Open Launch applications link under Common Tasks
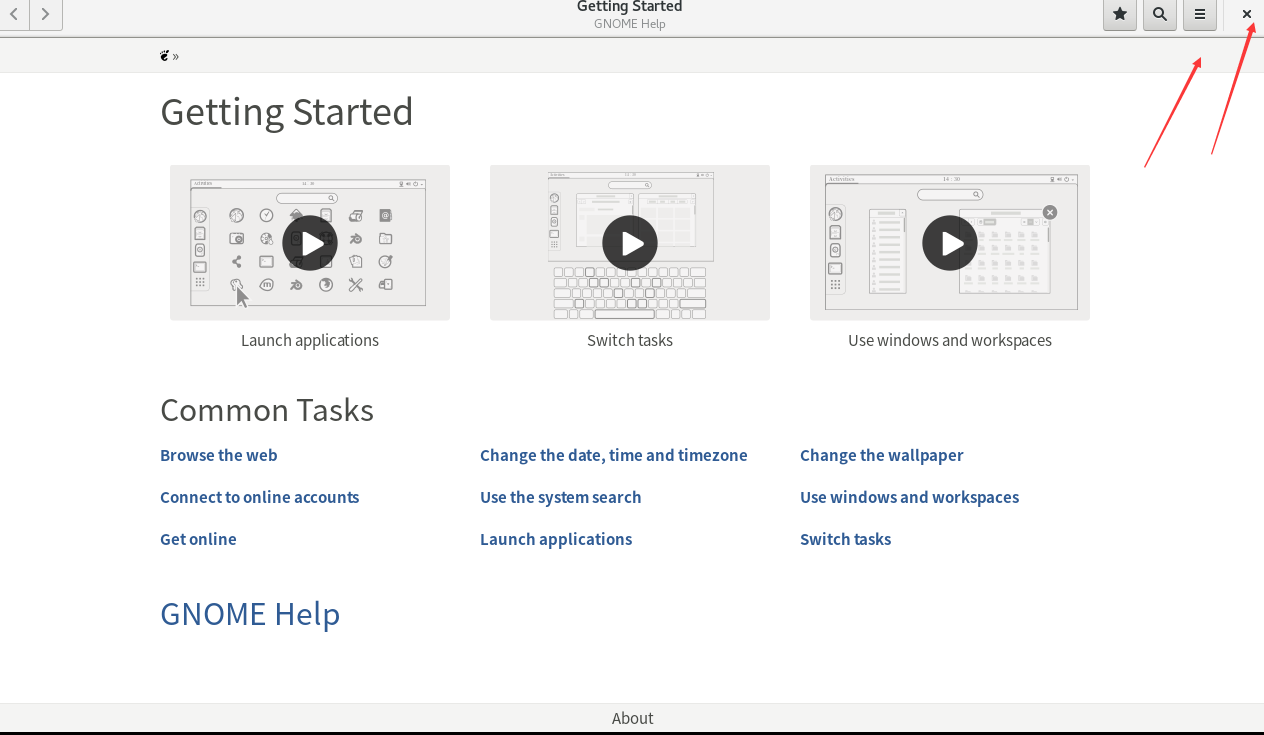 coord(556,539)
